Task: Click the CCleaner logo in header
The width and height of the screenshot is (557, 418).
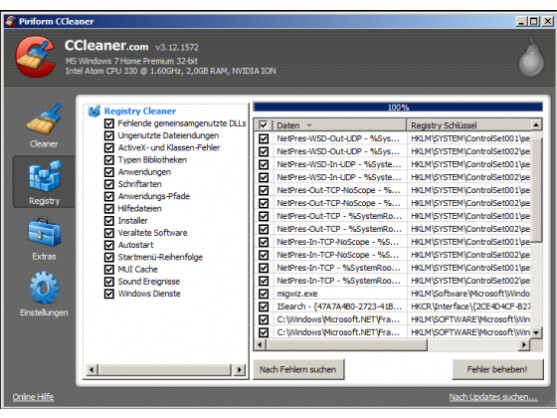Action: pos(36,57)
